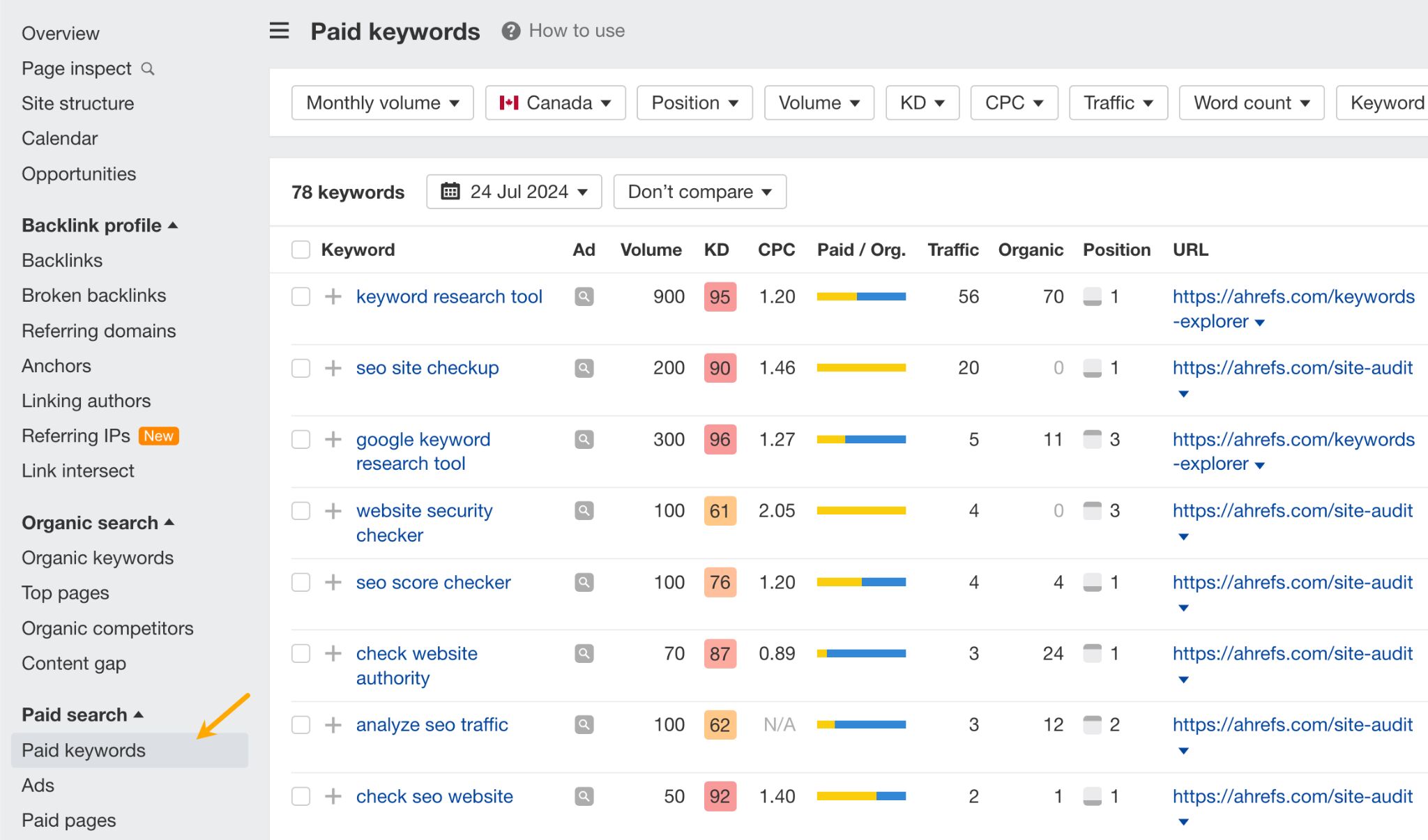Click the Canada flag icon in the country filter

(x=509, y=102)
